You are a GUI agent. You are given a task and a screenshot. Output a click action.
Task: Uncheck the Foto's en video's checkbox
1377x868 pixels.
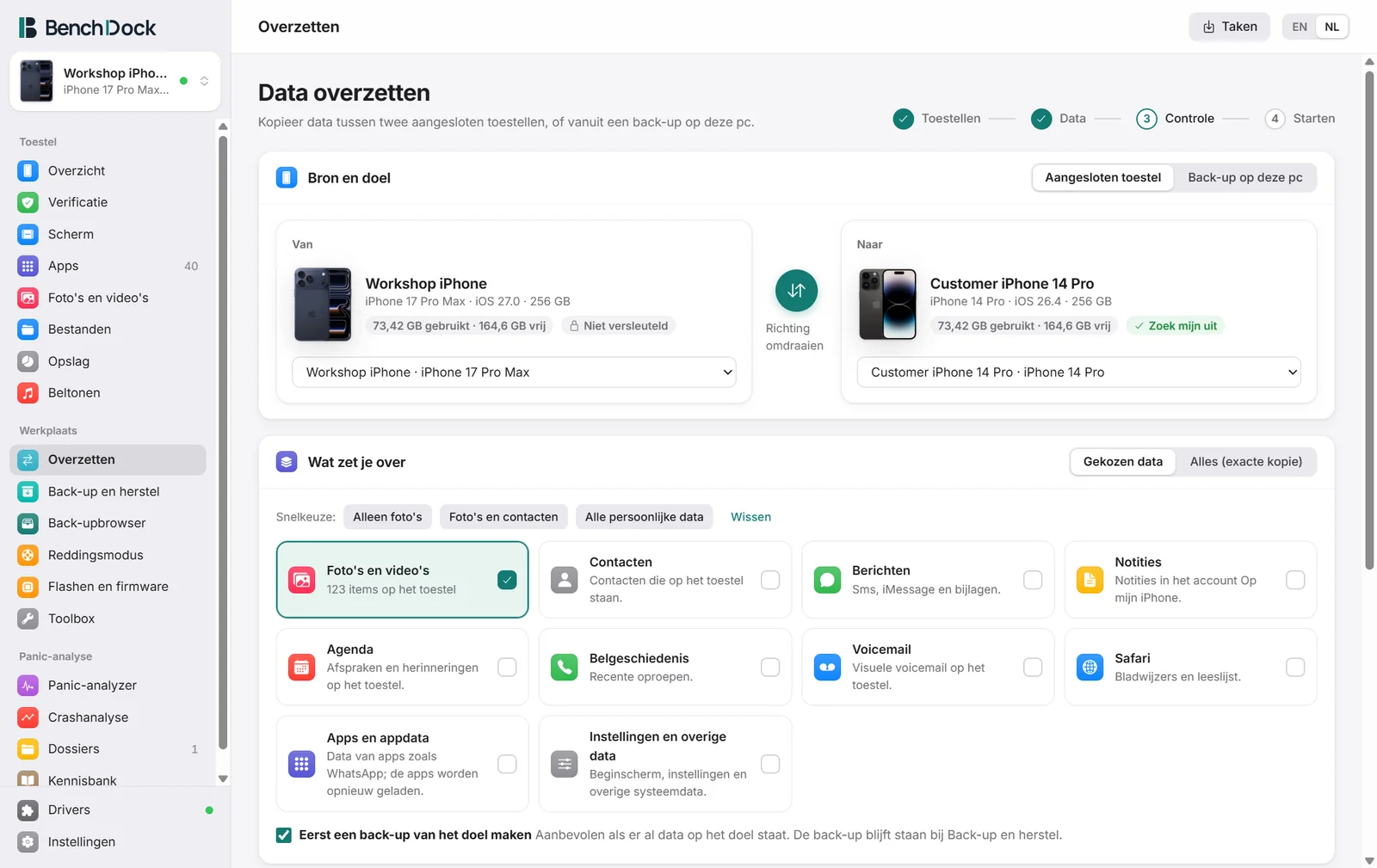(508, 580)
